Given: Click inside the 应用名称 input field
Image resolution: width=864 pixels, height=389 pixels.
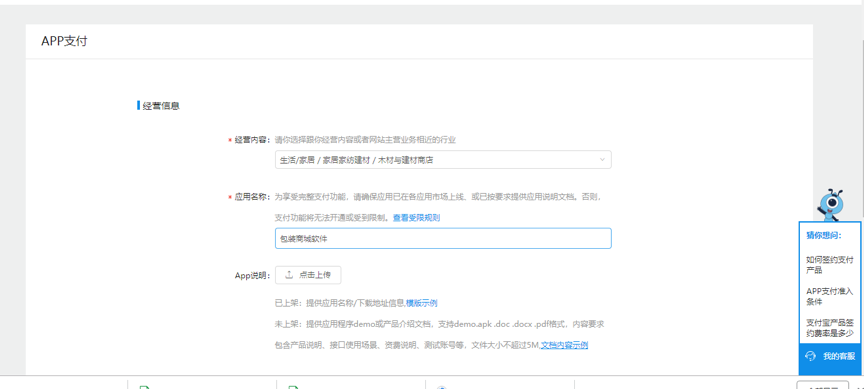Looking at the screenshot, I should coord(443,239).
